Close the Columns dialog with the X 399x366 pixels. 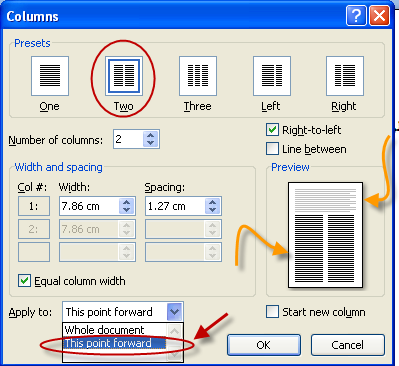pyautogui.click(x=379, y=16)
